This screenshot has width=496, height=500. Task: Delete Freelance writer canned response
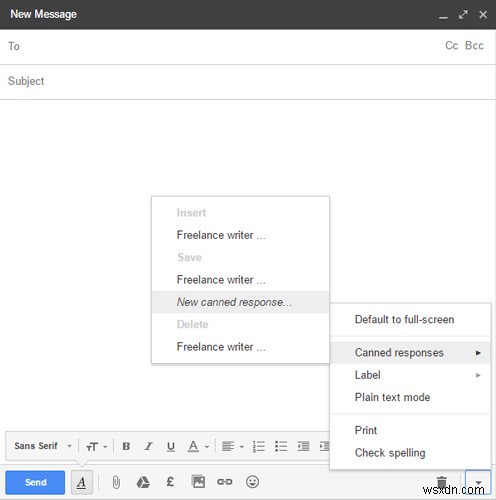pos(240,347)
